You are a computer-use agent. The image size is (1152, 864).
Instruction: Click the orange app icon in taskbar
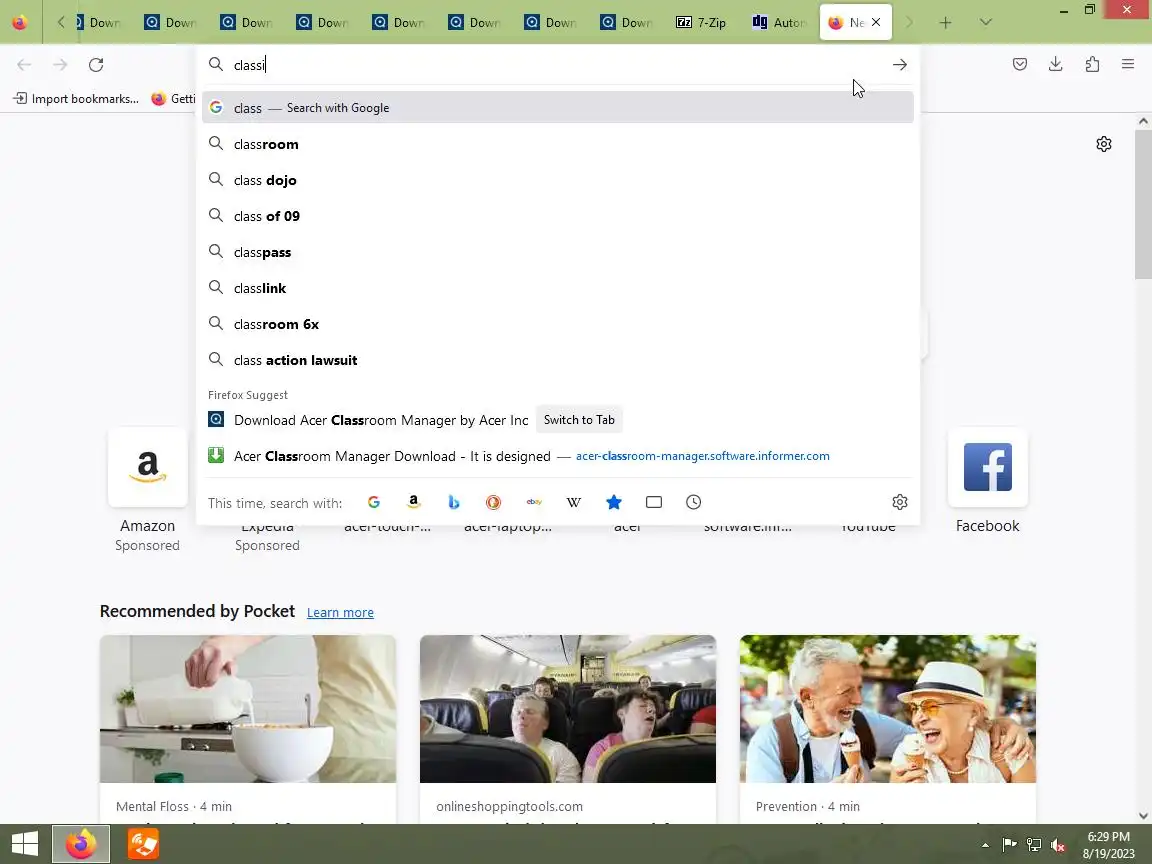tap(143, 844)
